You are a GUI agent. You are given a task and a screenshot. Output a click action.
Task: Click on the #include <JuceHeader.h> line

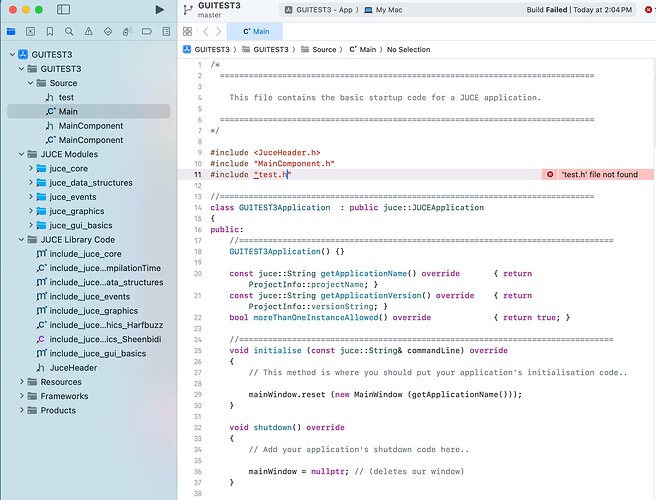[x=265, y=153]
